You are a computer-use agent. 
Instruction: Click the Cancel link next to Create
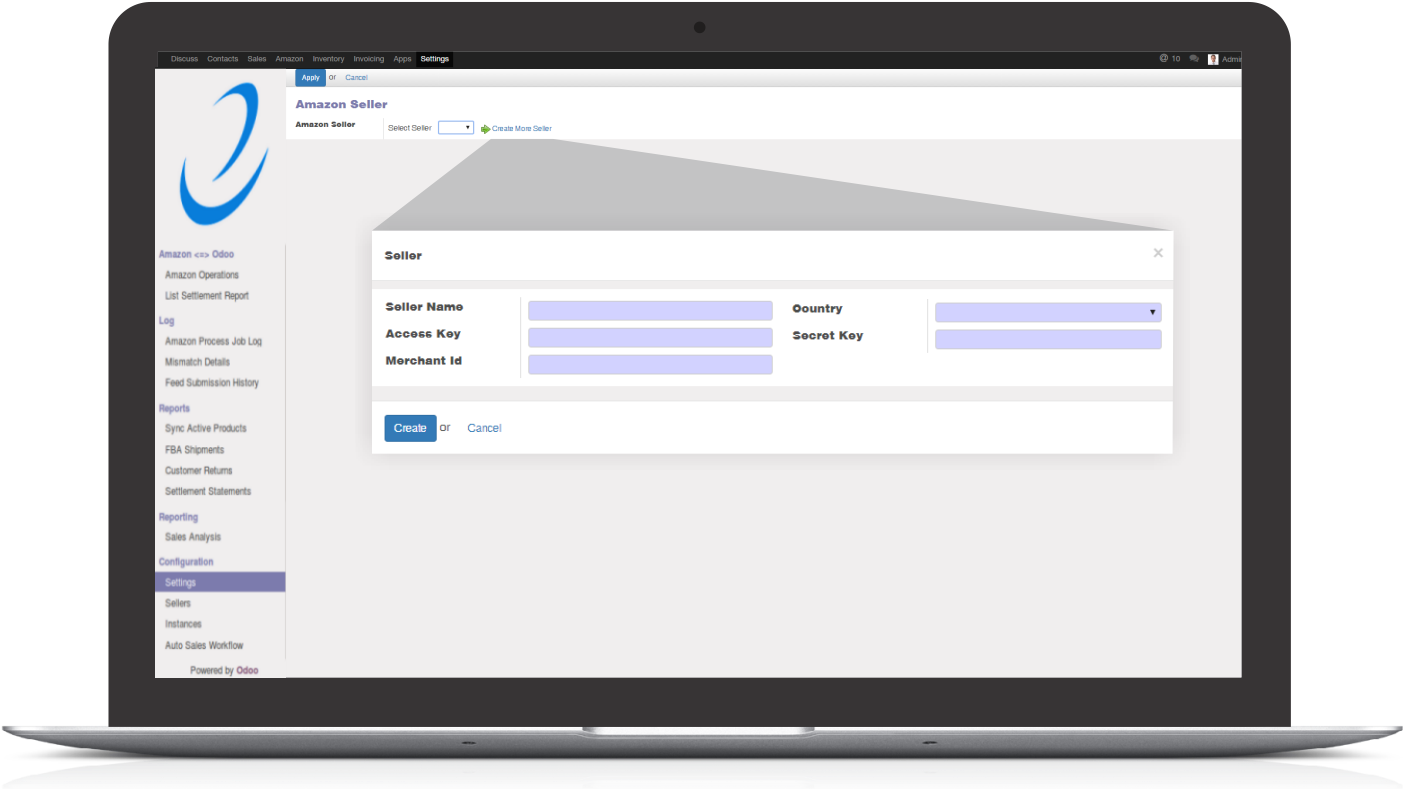(x=484, y=427)
